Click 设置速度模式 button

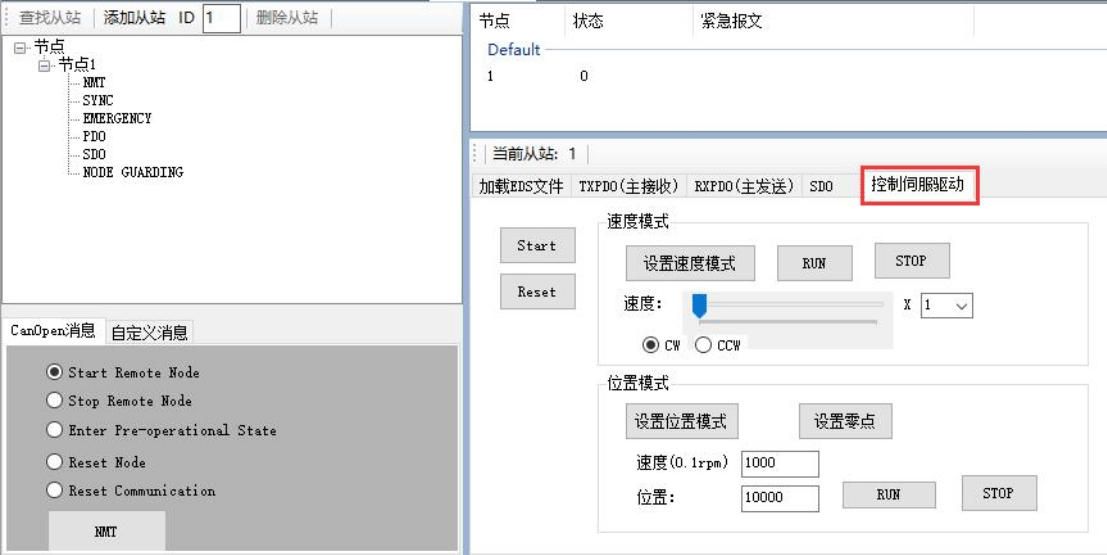[x=689, y=263]
